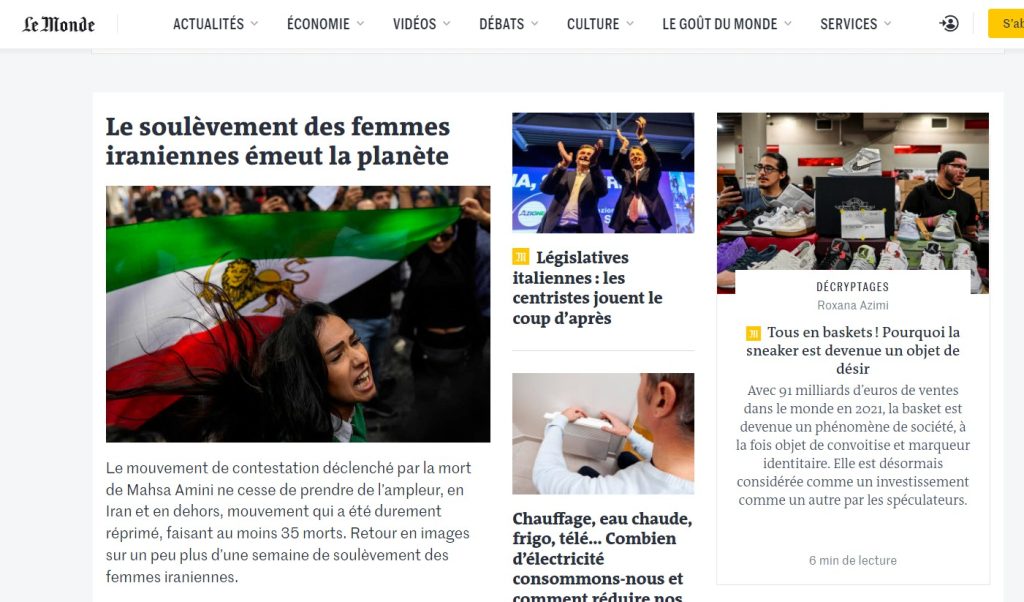1024x602 pixels.
Task: Expand the Débats dropdown chevron
Action: click(x=534, y=24)
